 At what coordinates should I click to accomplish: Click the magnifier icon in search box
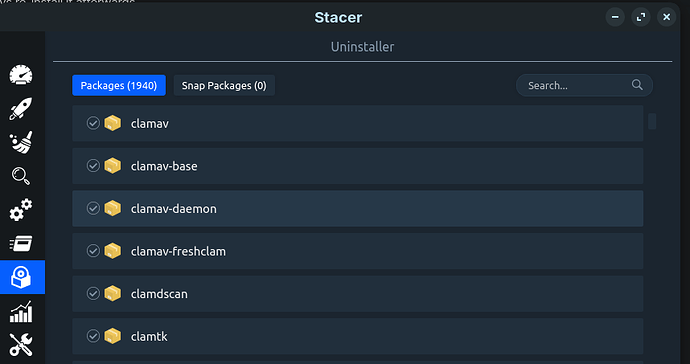[637, 85]
